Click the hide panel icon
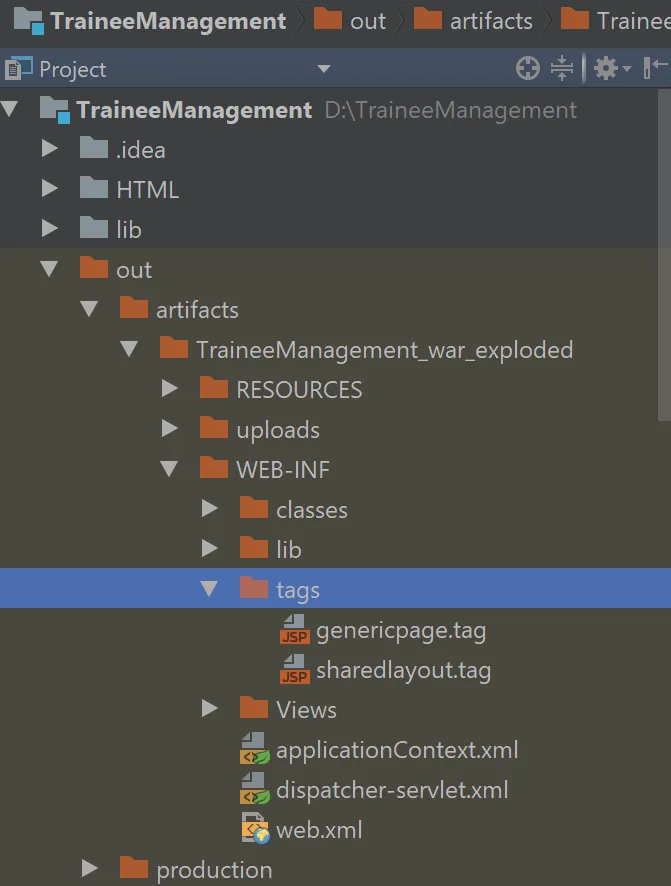This screenshot has height=886, width=671. 655,69
